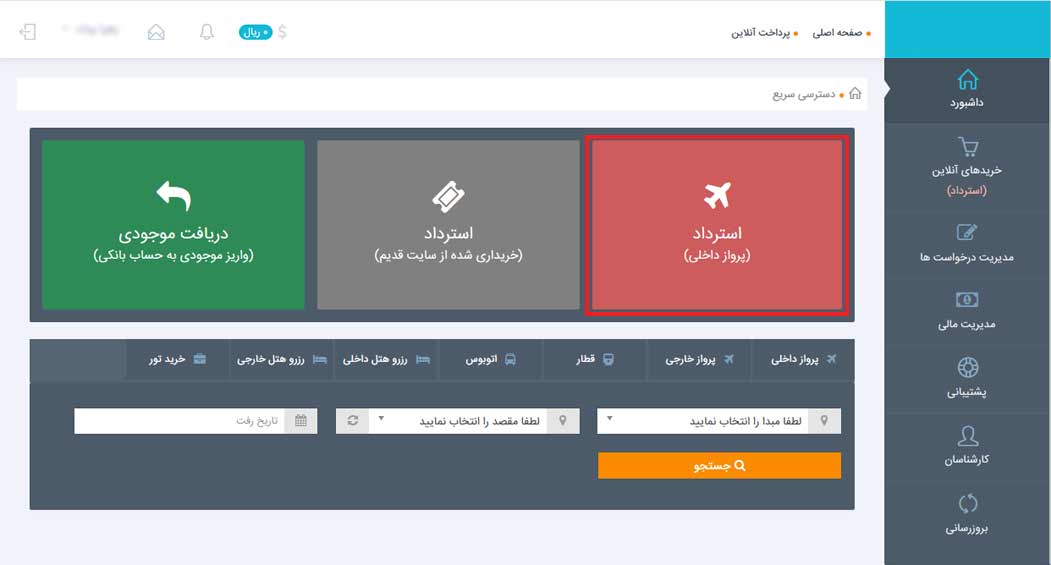Open the notifications bell icon
This screenshot has width=1051, height=565.
207,32
